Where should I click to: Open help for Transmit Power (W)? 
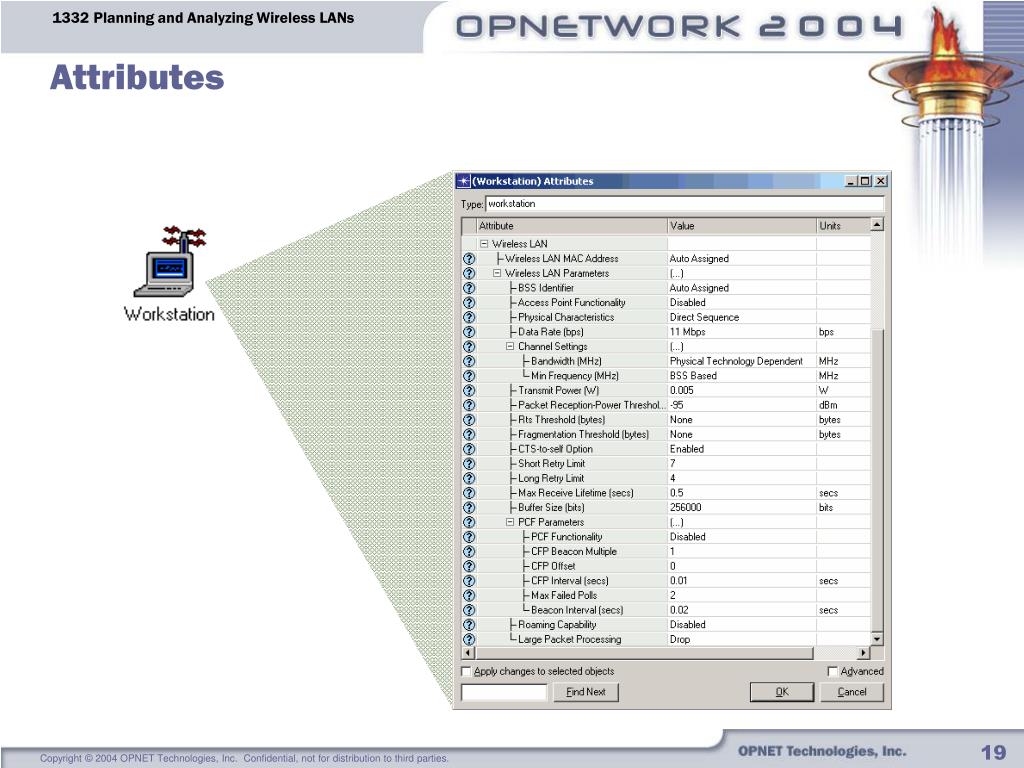tap(469, 391)
